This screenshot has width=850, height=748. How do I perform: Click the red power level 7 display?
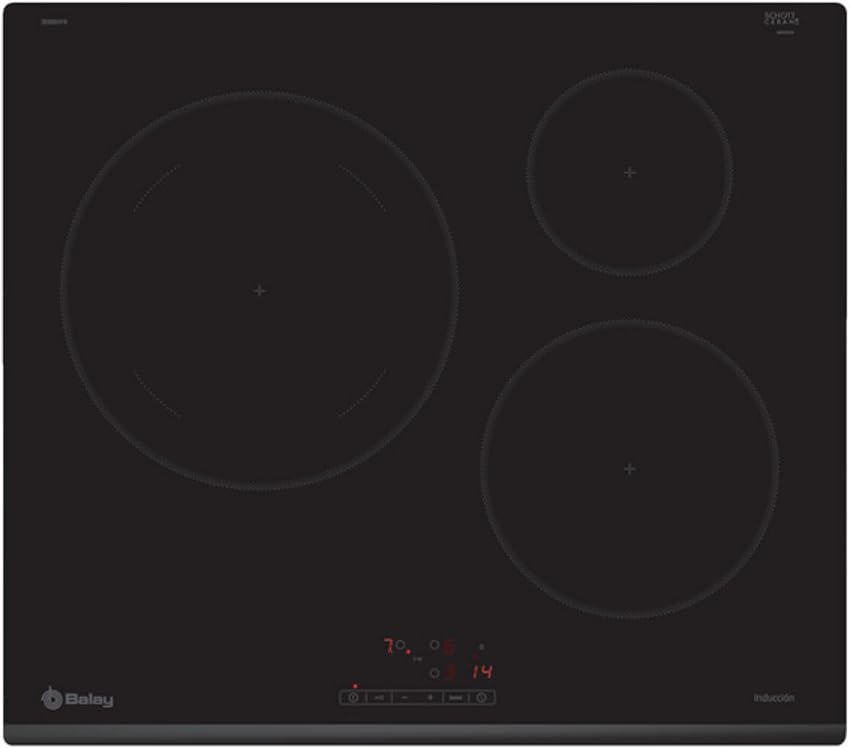click(x=388, y=645)
